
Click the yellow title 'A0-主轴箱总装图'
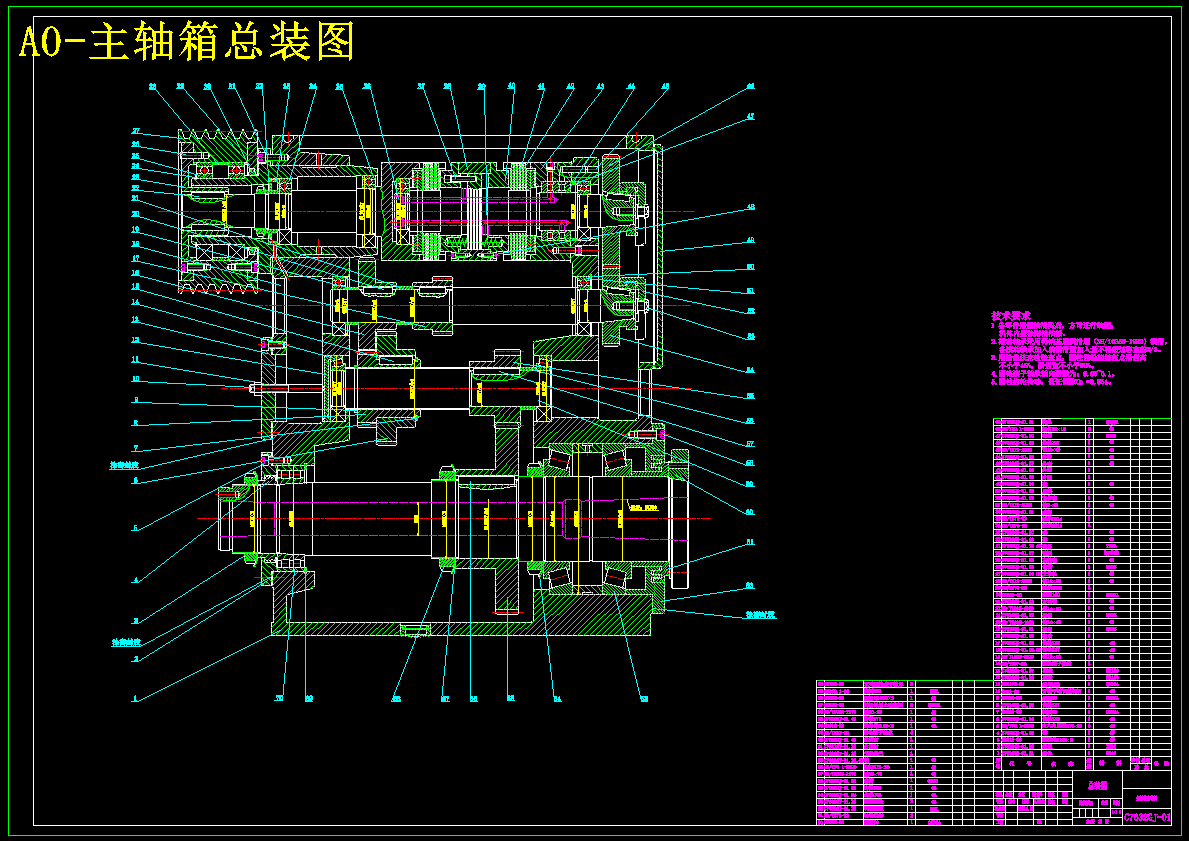coord(187,42)
